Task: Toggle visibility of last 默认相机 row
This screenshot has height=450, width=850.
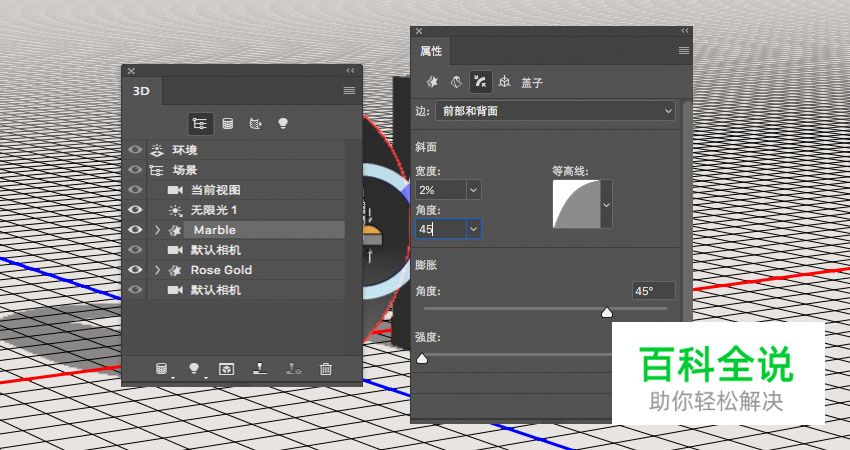Action: coord(135,290)
